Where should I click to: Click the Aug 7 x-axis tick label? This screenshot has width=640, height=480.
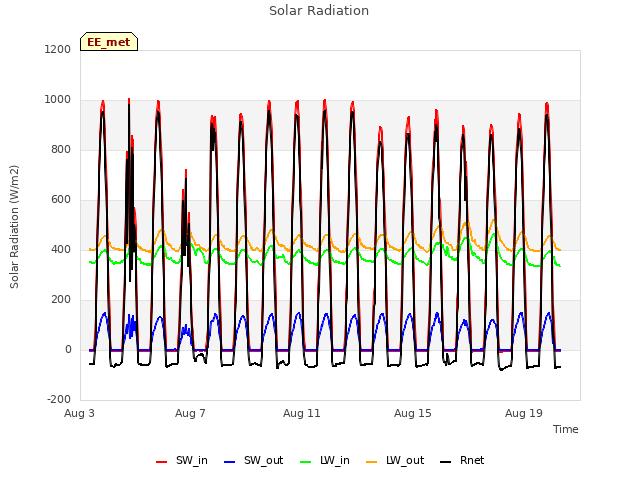click(190, 413)
